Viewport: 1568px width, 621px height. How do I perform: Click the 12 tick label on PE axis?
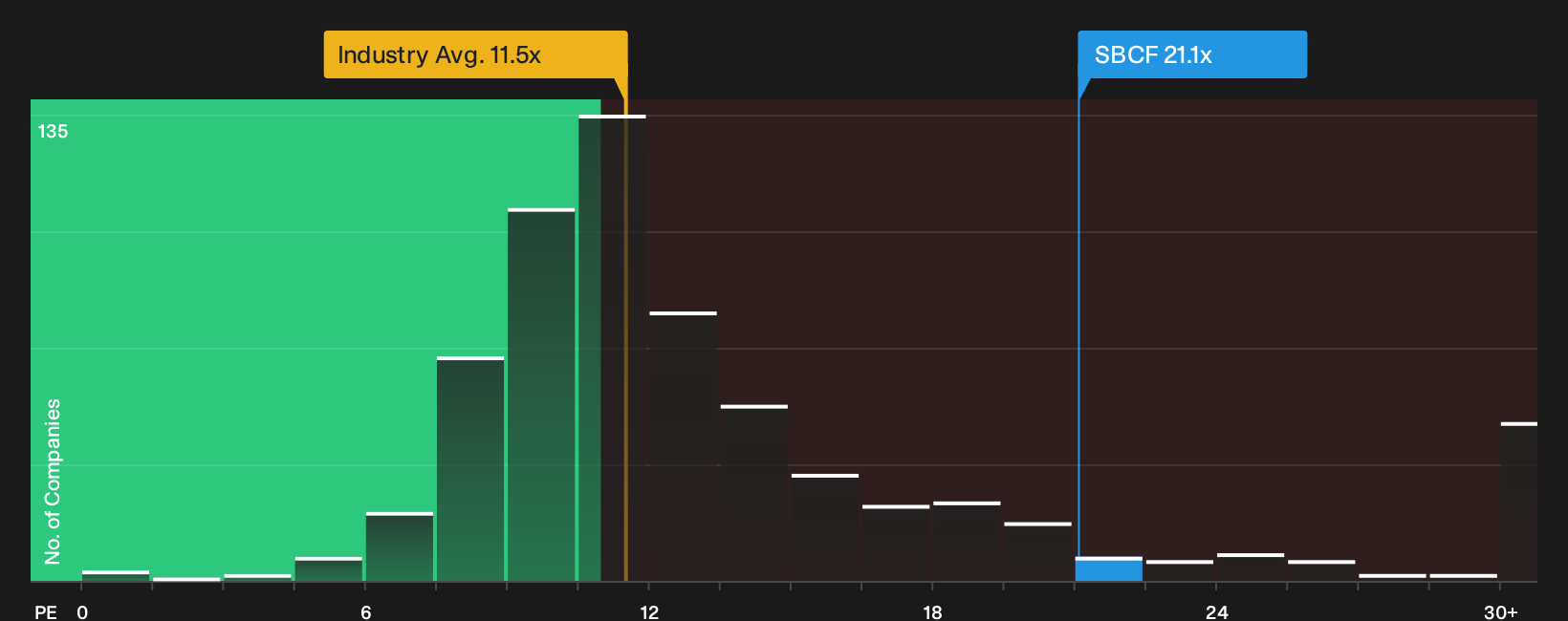(649, 612)
